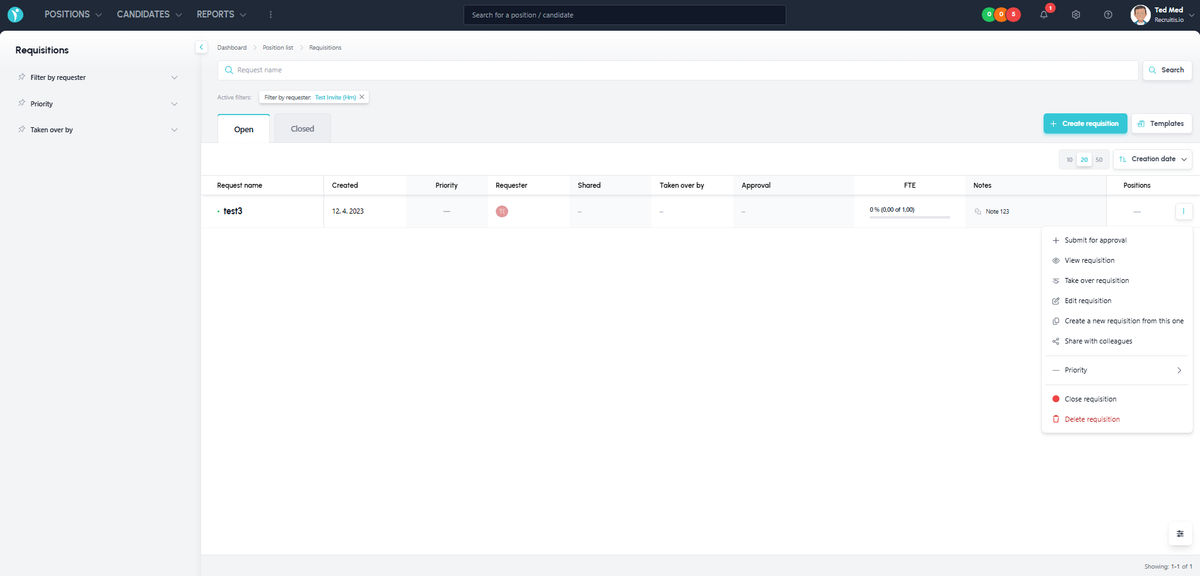Open the REPORTS dropdown menu

(x=221, y=15)
